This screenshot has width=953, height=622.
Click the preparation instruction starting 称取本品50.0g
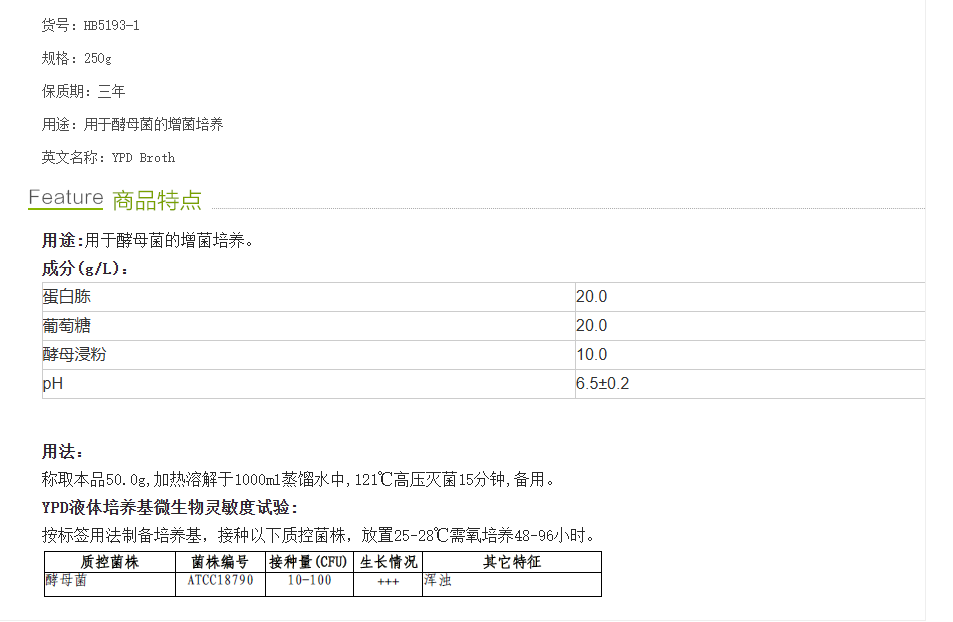tap(298, 480)
